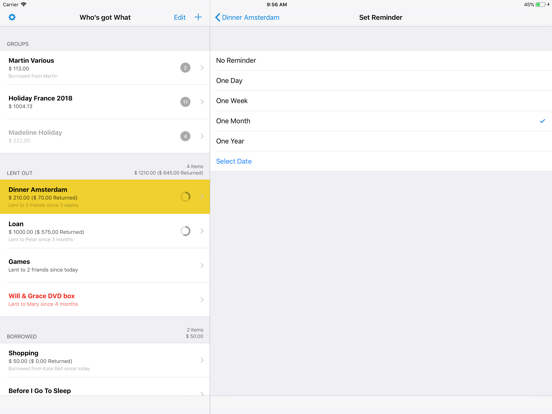The image size is (552, 414).
Task: Click the progress circle on Loan
Action: click(x=185, y=231)
